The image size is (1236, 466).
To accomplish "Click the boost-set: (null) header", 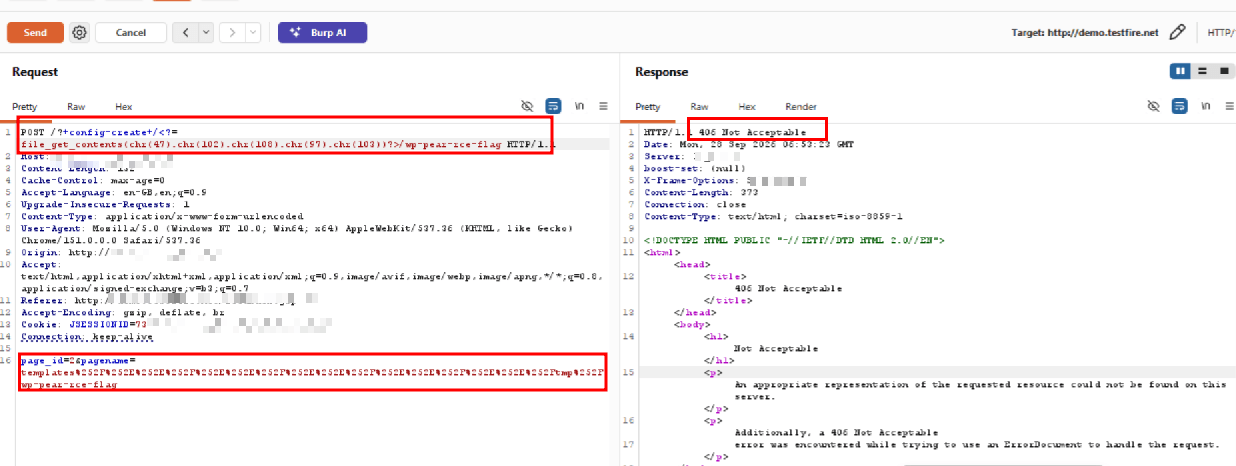I will point(696,168).
